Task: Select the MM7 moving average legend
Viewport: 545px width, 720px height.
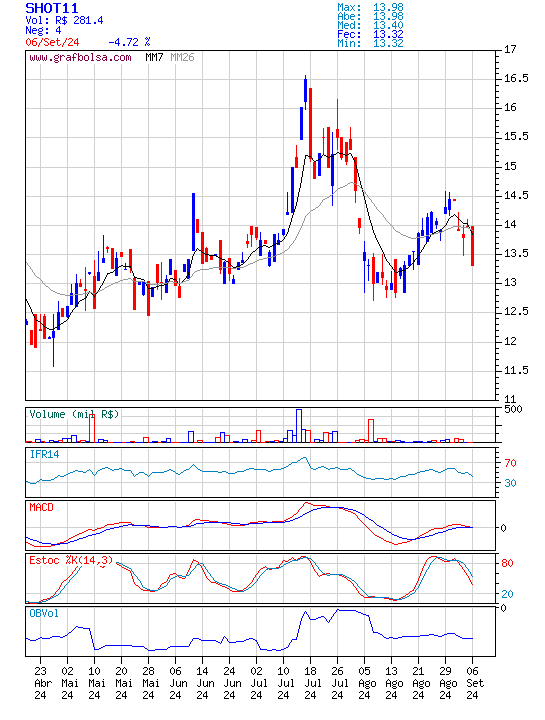Action: (x=154, y=57)
